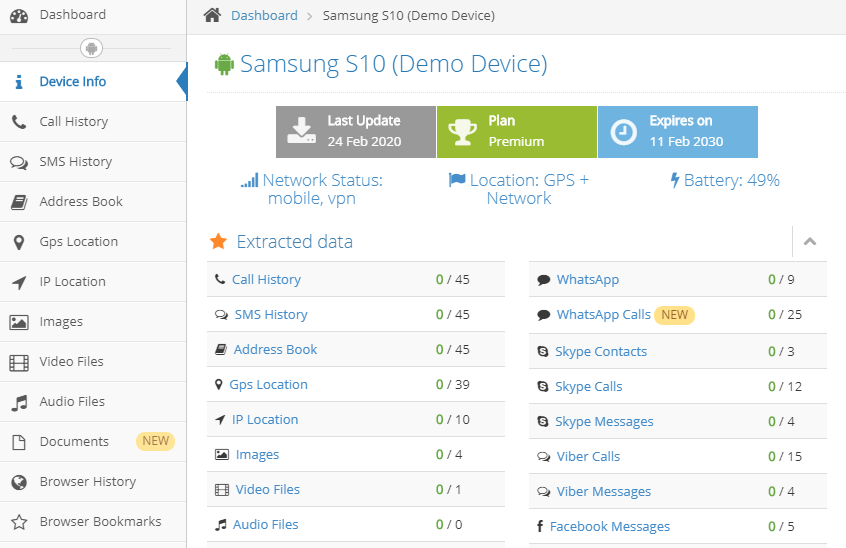The height and width of the screenshot is (548, 846).
Task: Click the home icon in the breadcrumb
Action: [212, 15]
